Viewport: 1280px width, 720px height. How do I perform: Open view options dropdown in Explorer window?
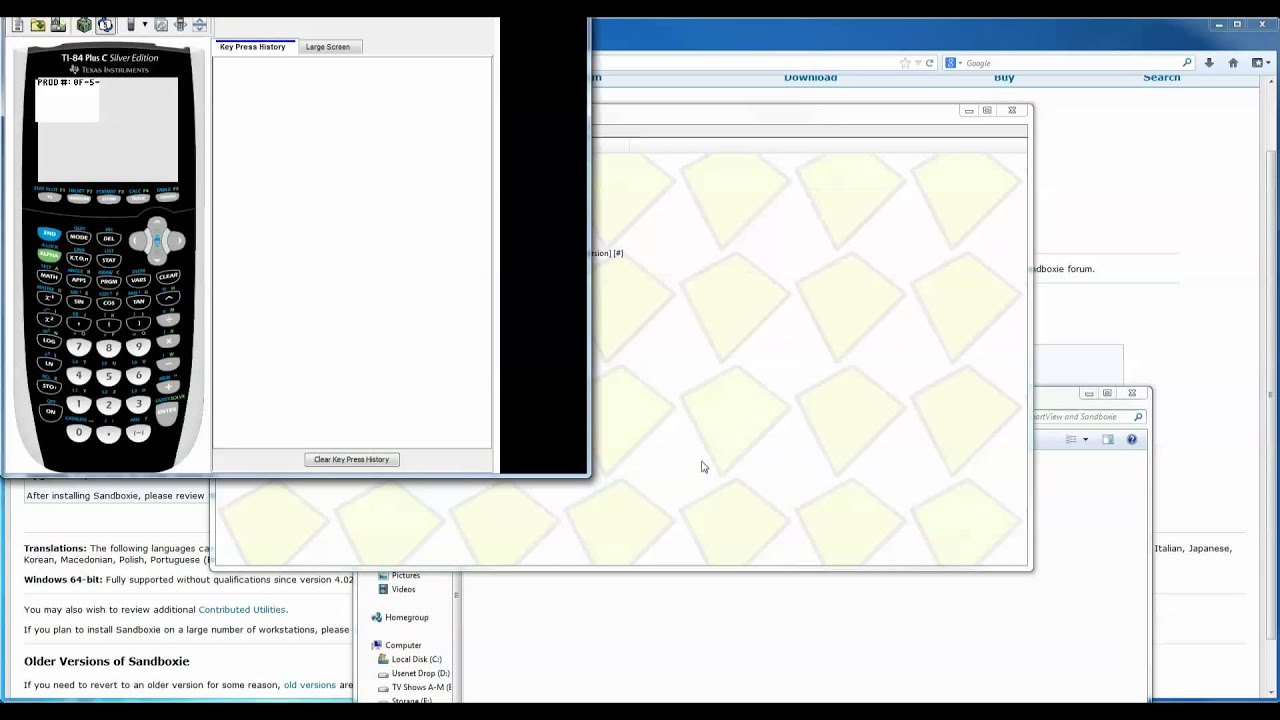tap(1085, 439)
